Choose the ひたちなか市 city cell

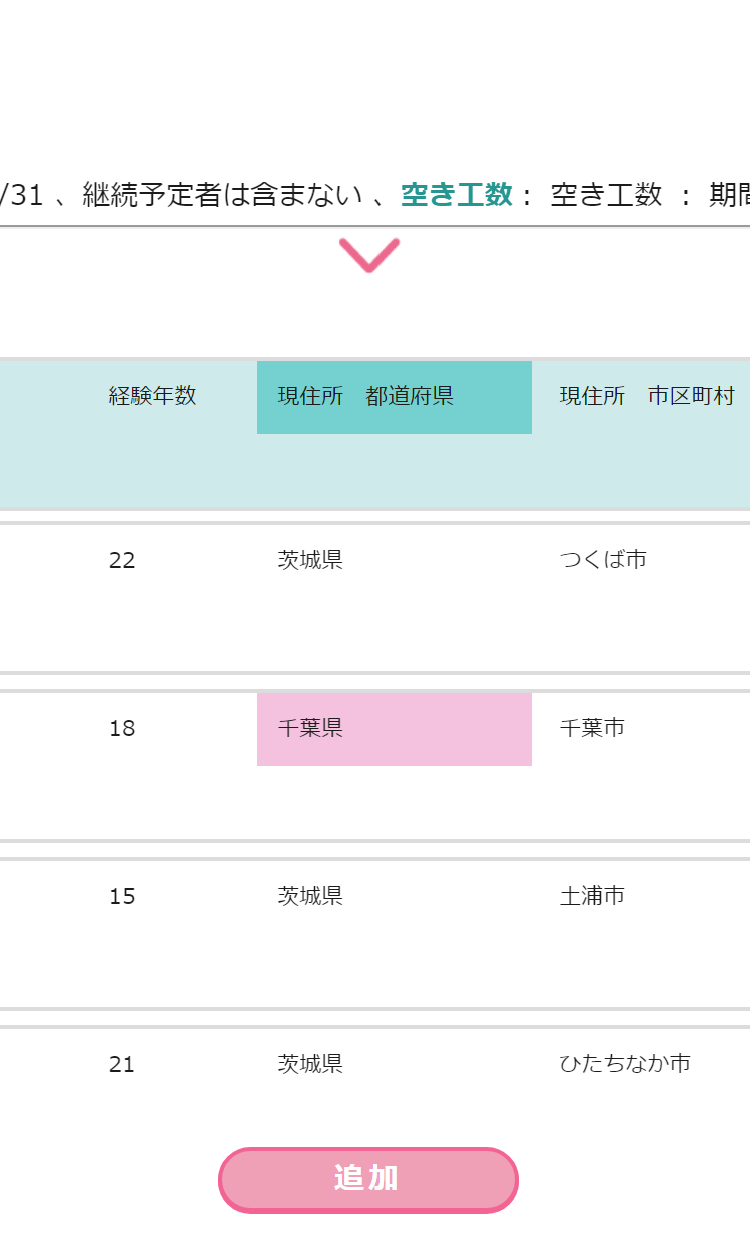[x=625, y=1064]
